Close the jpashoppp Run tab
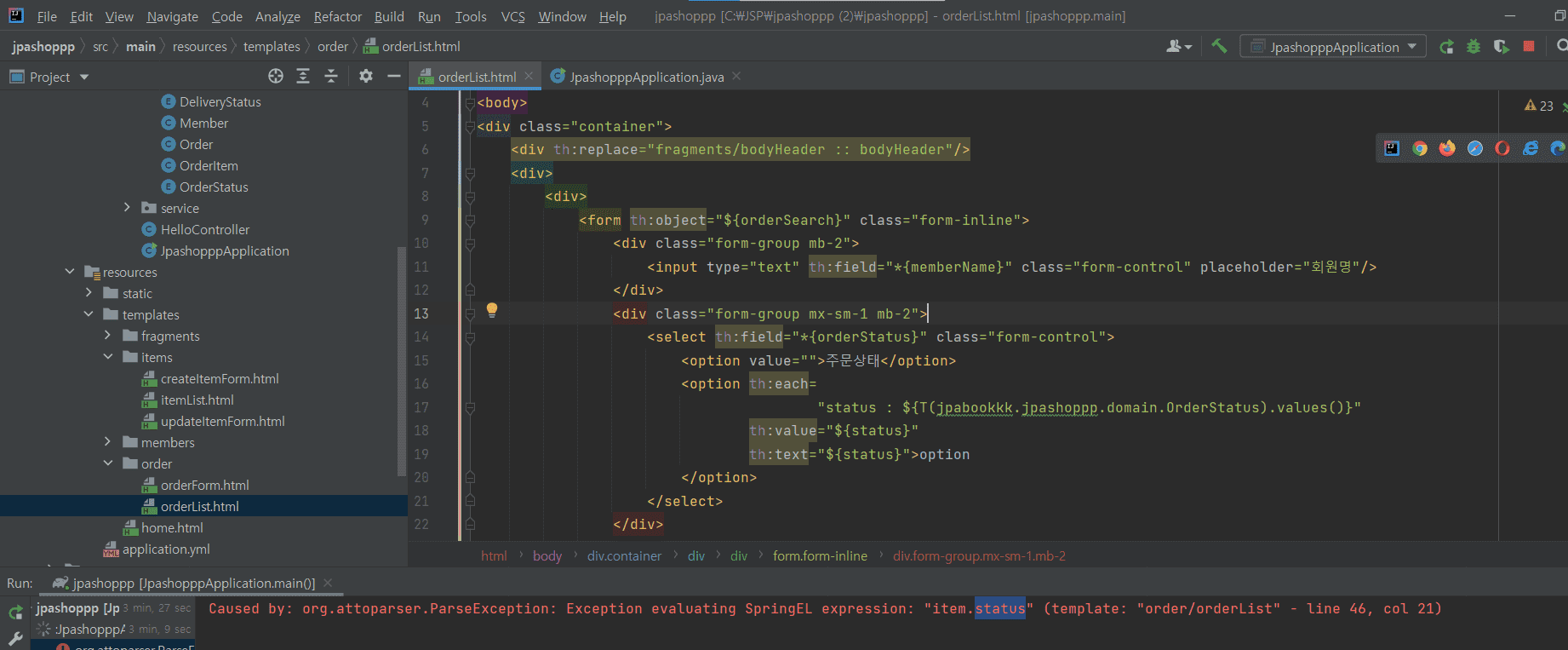 (328, 583)
